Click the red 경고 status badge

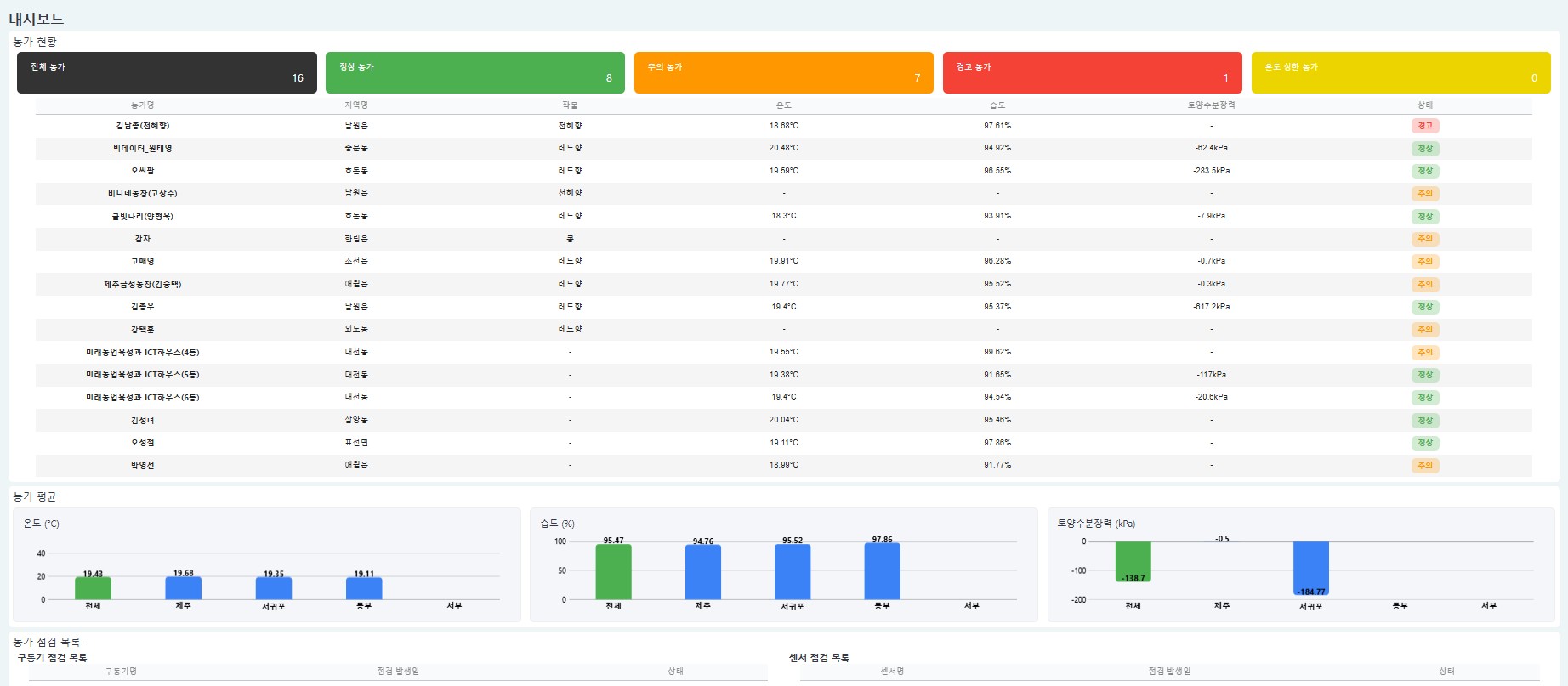point(1425,126)
